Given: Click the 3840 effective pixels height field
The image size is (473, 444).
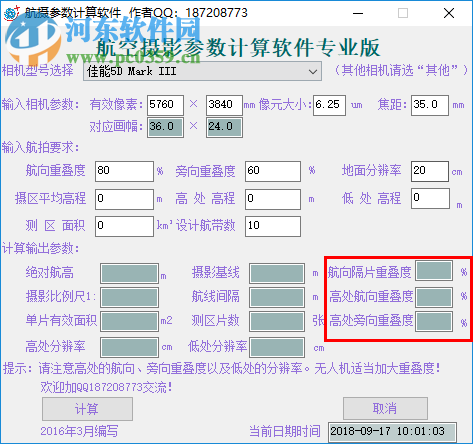Looking at the screenshot, I should pos(224,105).
